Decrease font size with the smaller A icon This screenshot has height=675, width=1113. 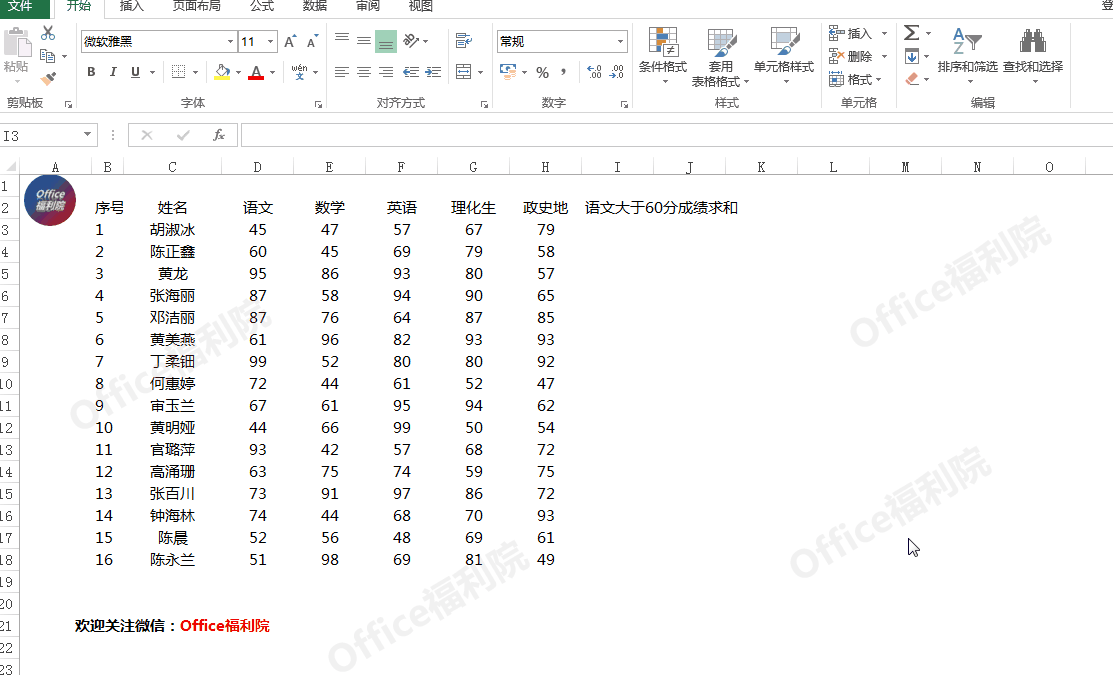(312, 42)
